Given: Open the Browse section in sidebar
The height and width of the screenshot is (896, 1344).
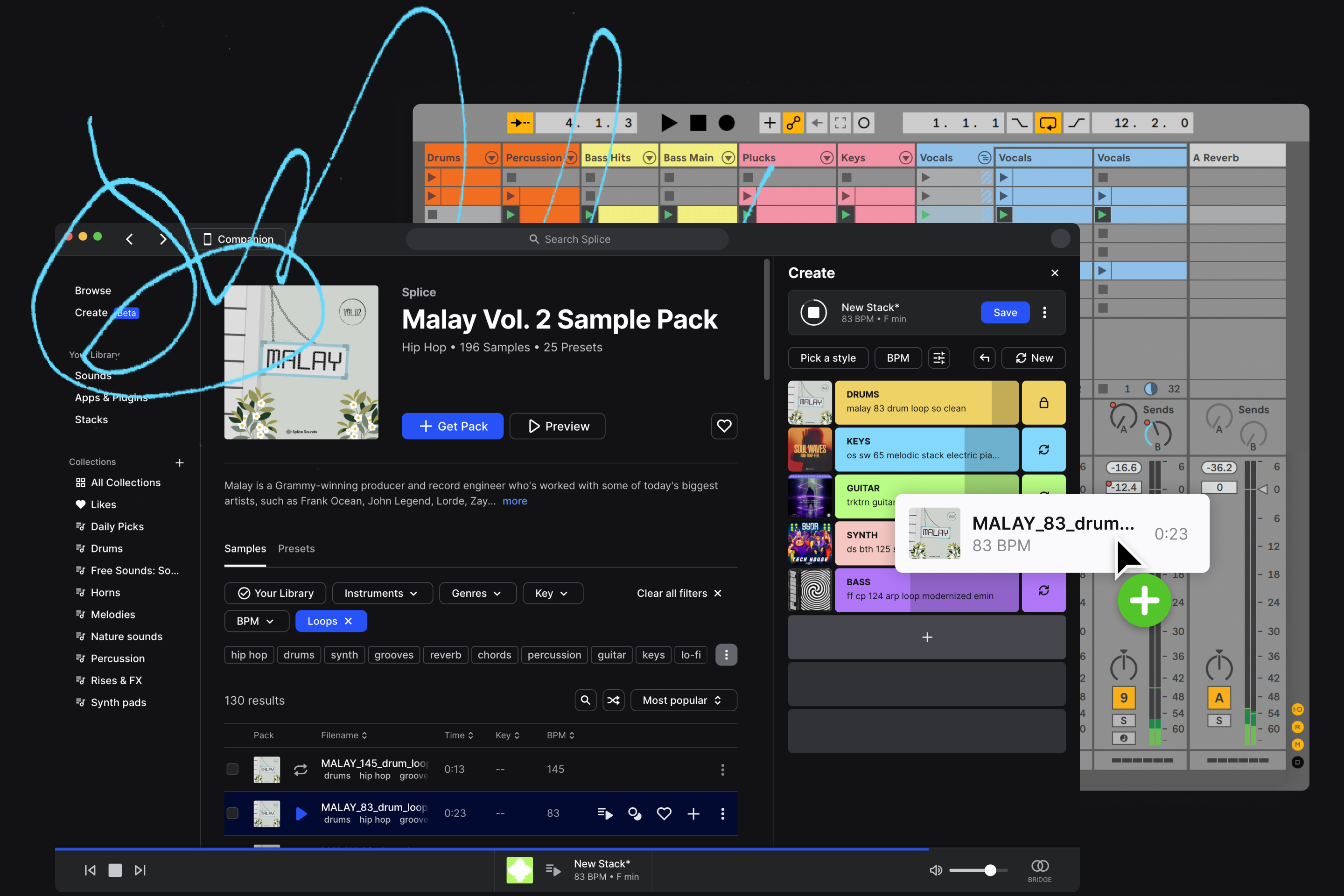Looking at the screenshot, I should click(92, 290).
